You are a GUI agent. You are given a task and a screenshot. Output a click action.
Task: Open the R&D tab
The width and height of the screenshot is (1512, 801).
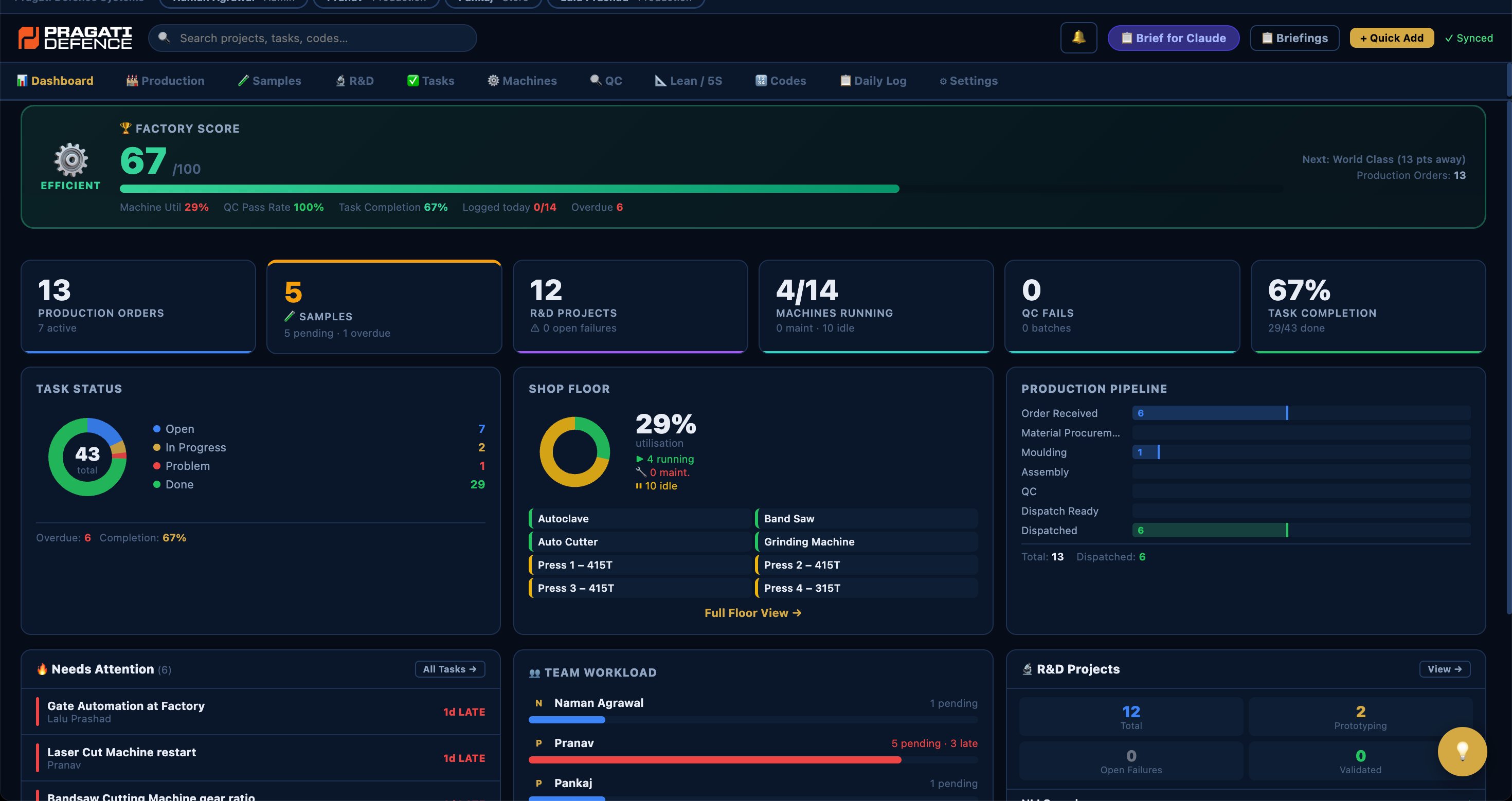(354, 80)
